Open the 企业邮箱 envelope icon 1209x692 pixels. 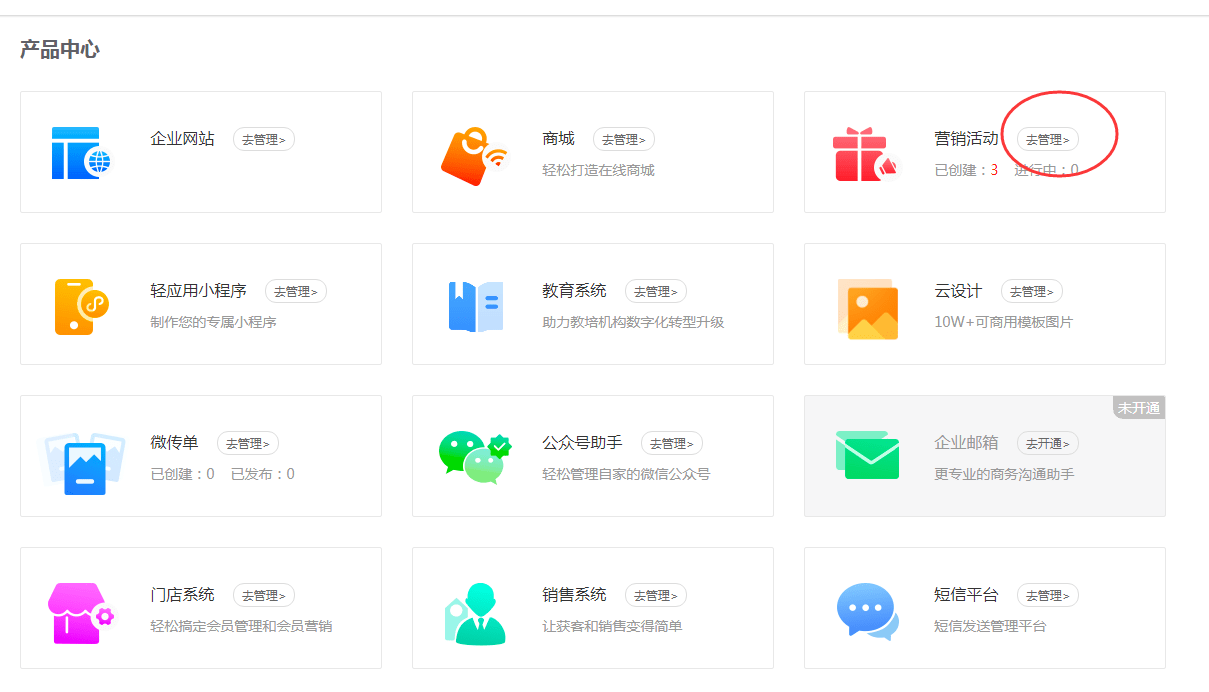pyautogui.click(x=866, y=455)
